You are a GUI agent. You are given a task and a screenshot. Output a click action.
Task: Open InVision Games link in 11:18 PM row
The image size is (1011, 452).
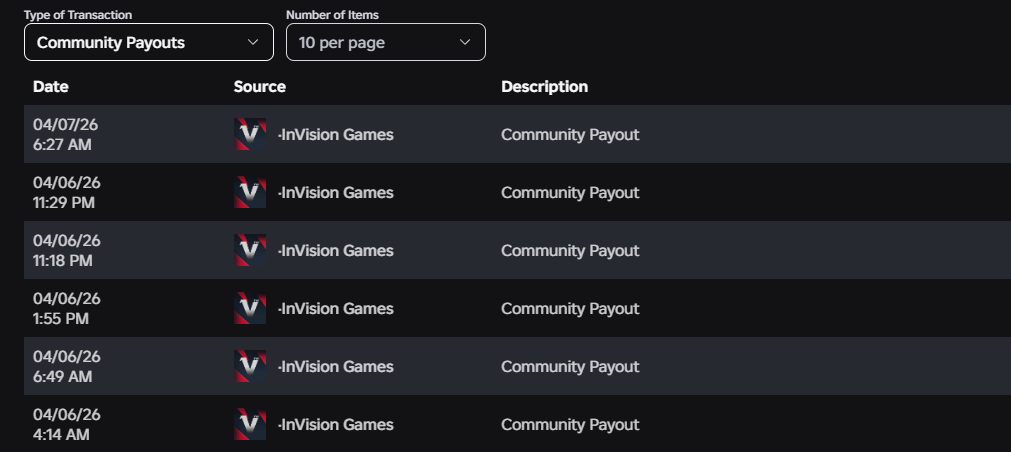coord(336,250)
